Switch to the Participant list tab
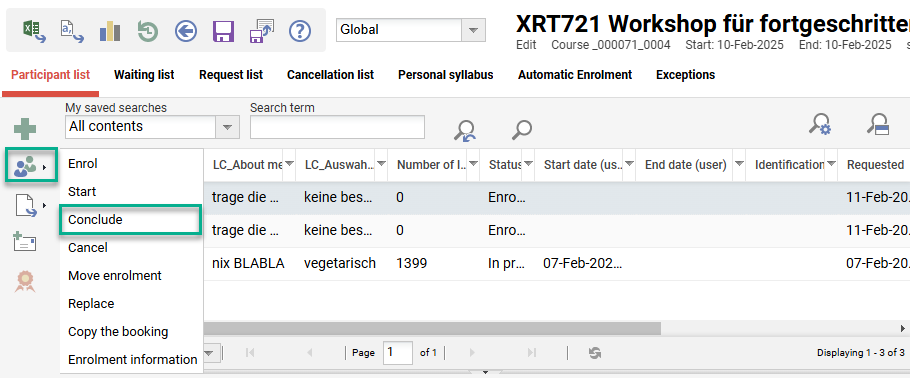The width and height of the screenshot is (910, 378). (x=50, y=75)
